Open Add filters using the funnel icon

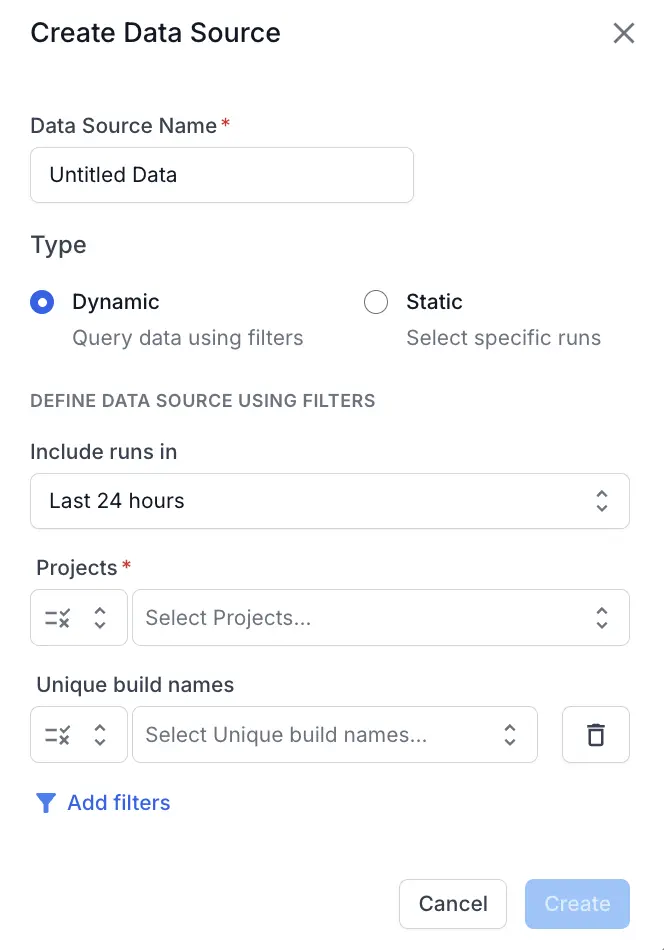[45, 802]
